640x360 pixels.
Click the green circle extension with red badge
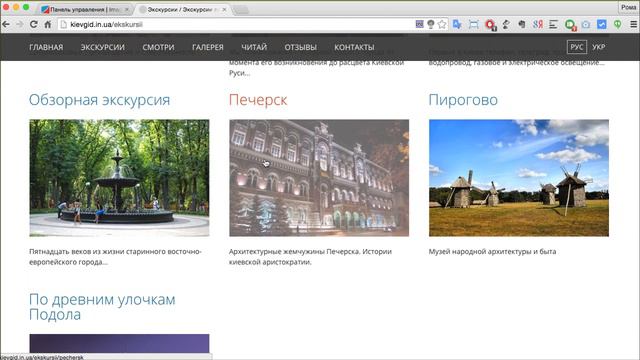tap(570, 25)
